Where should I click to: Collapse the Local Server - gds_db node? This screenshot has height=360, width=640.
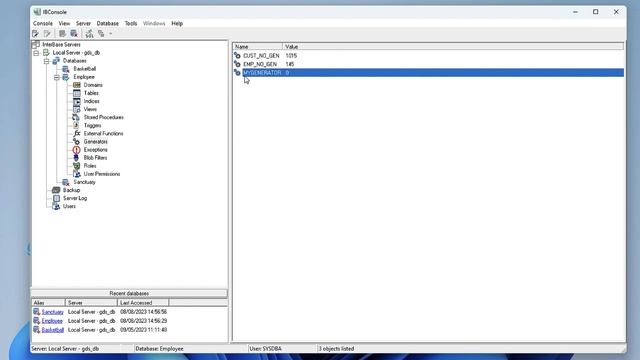click(36, 53)
